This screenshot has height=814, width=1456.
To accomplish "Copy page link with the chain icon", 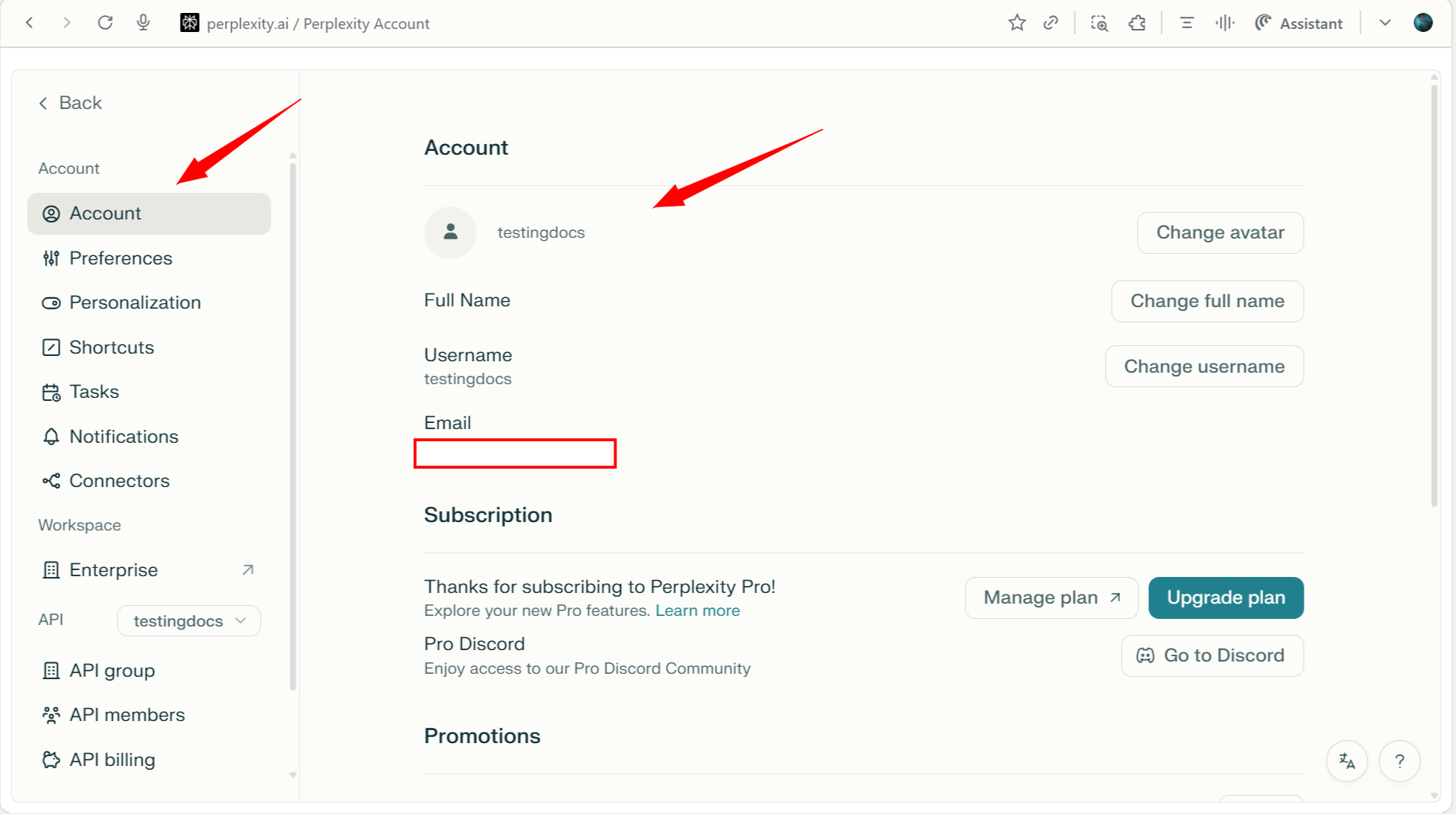I will click(1051, 23).
